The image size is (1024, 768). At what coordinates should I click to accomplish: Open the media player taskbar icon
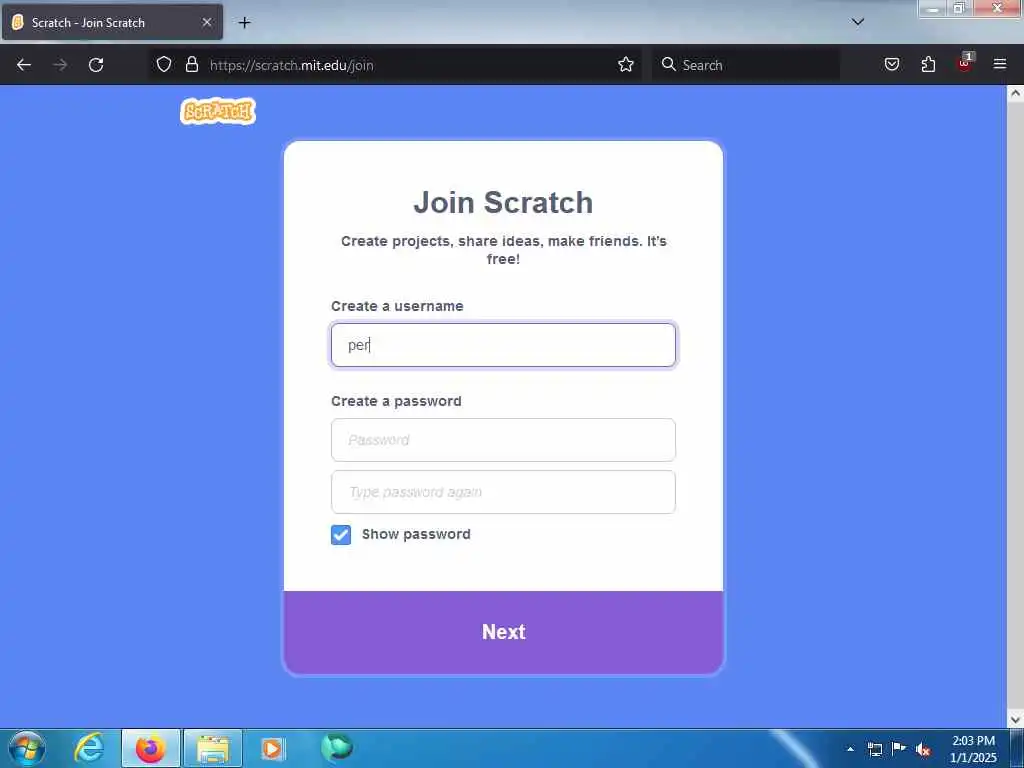click(272, 748)
